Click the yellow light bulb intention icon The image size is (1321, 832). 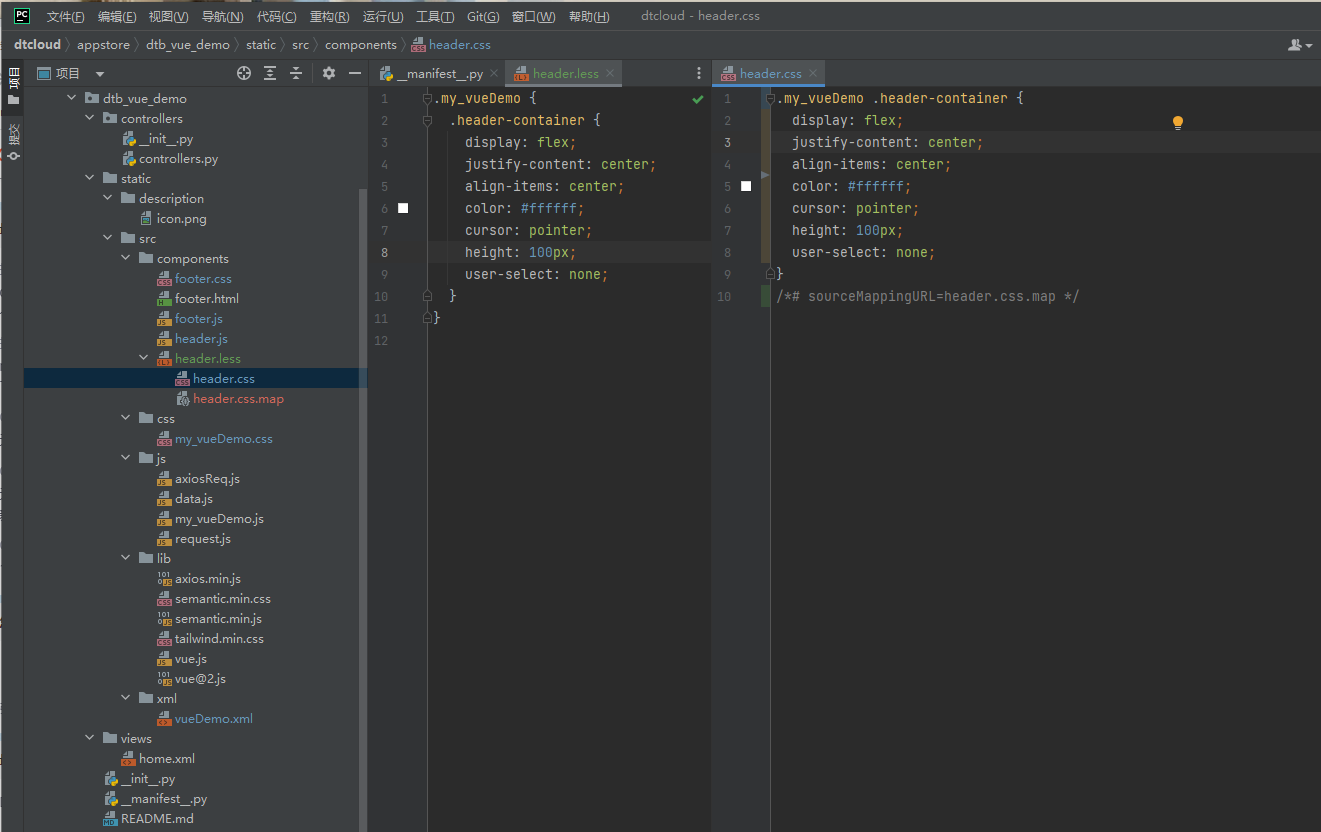coord(1178,123)
